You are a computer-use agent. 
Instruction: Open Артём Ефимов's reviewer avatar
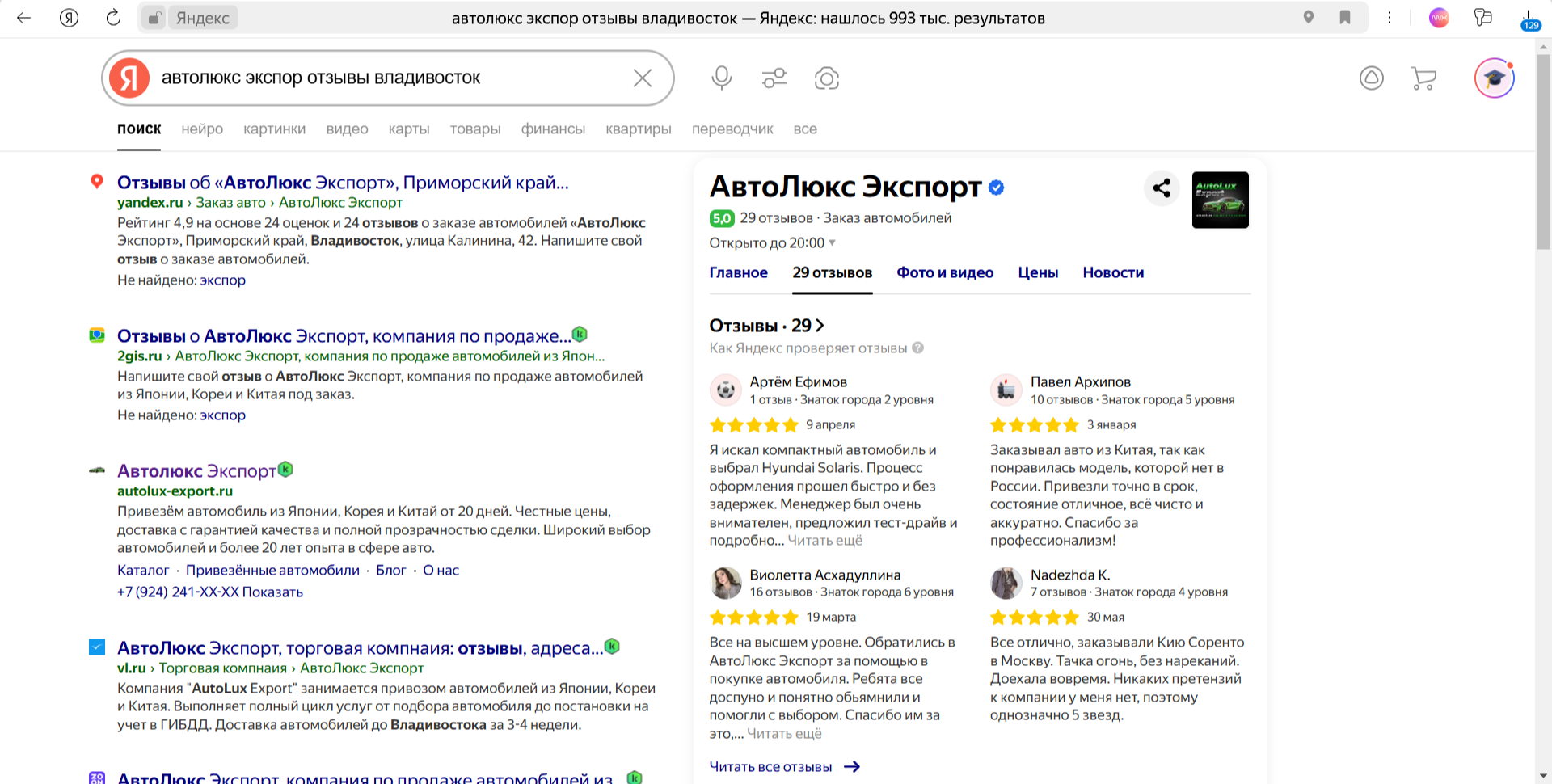(725, 390)
